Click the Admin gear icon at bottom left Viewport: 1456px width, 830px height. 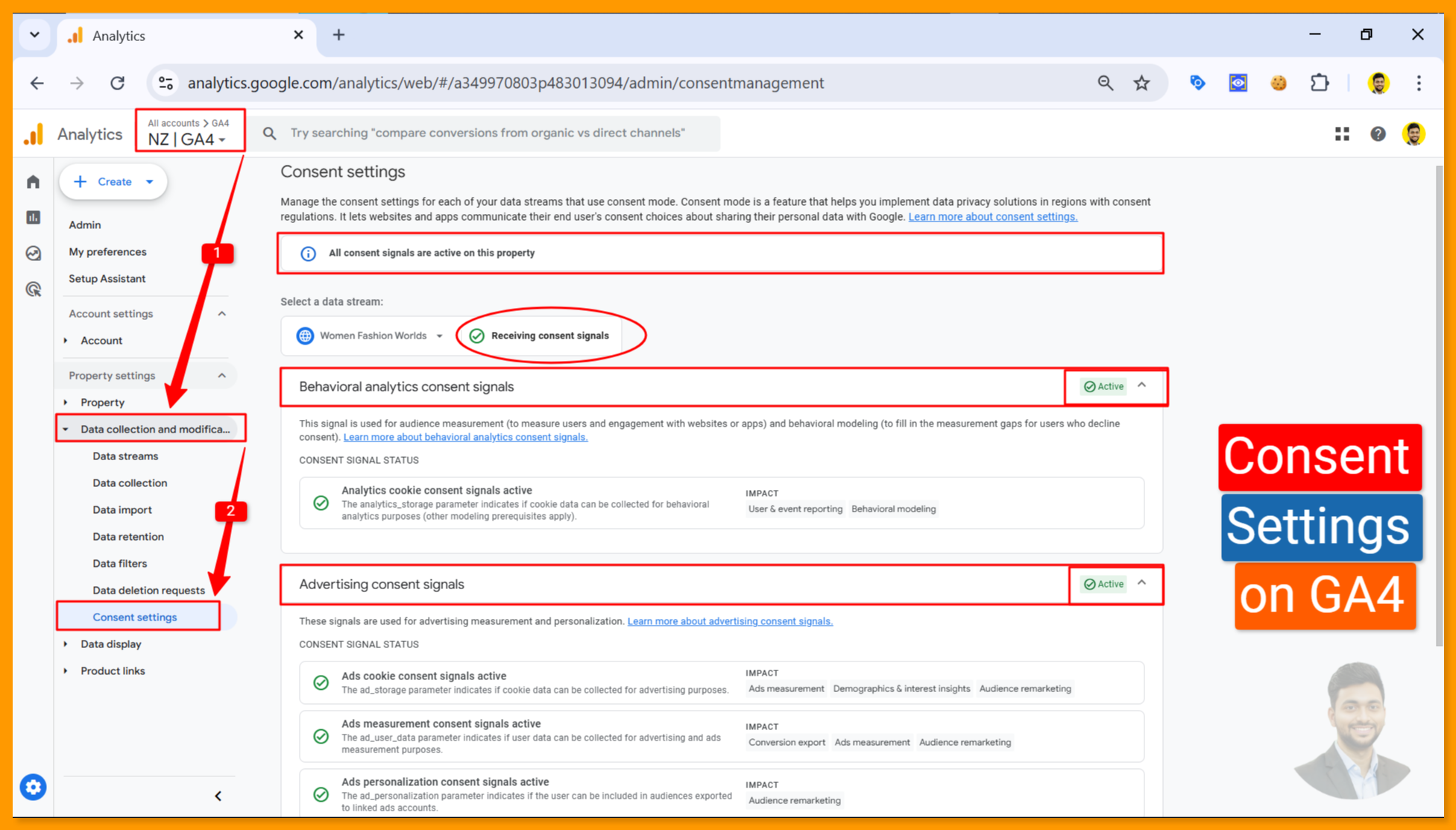click(33, 787)
